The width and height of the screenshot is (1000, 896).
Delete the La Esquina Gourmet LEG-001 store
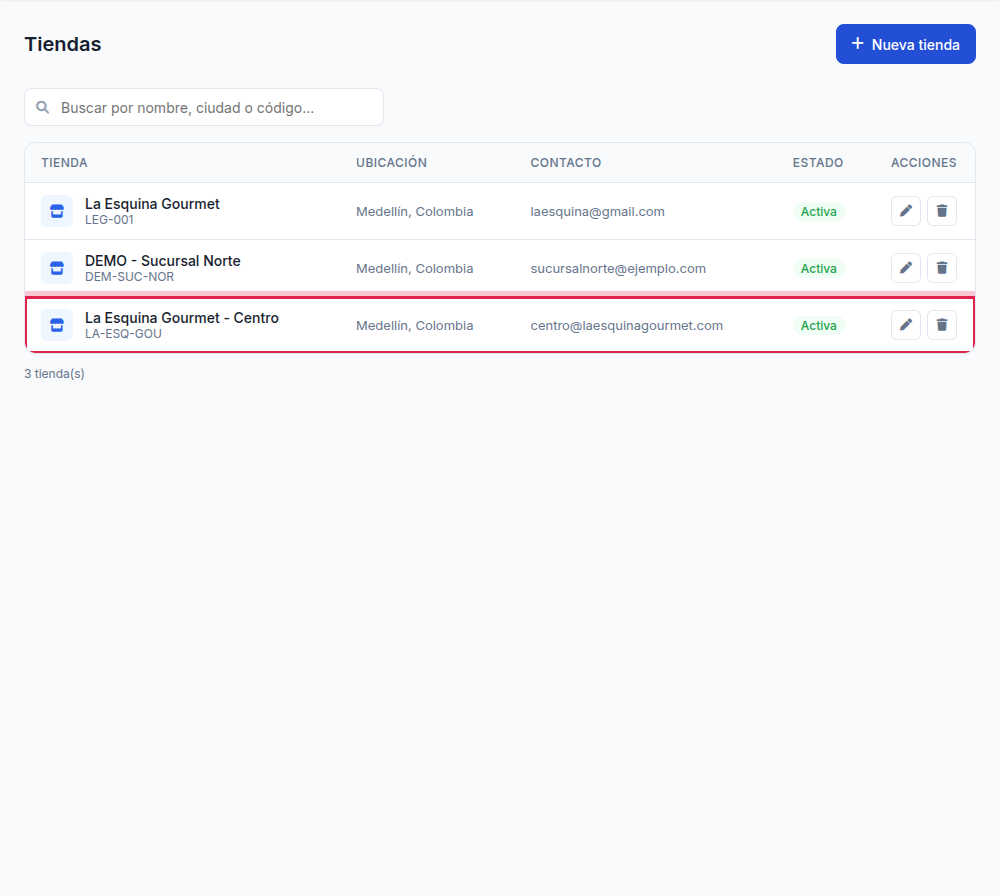click(942, 211)
